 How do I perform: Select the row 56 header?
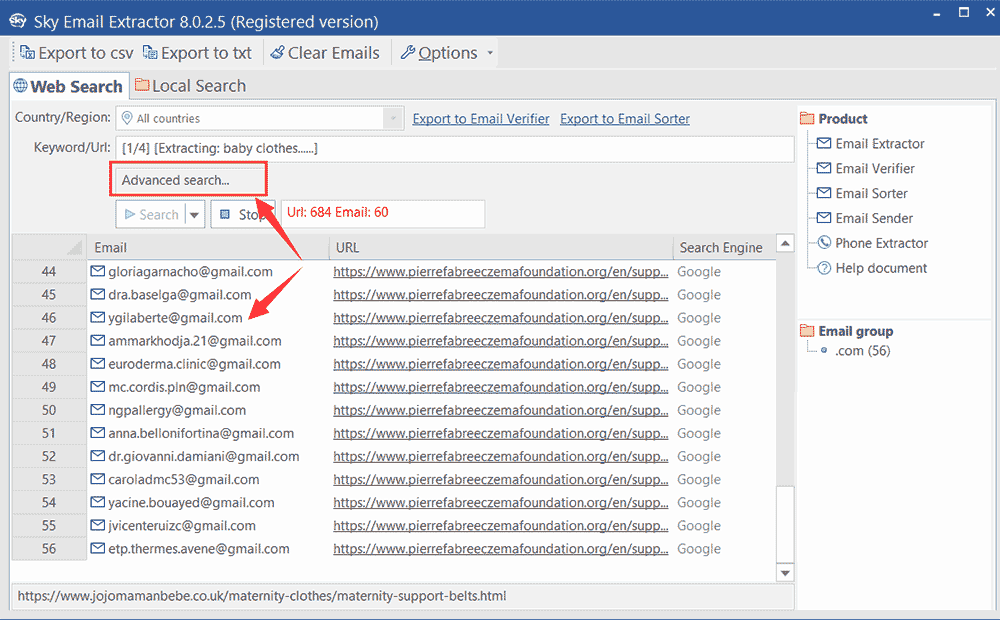coord(49,549)
